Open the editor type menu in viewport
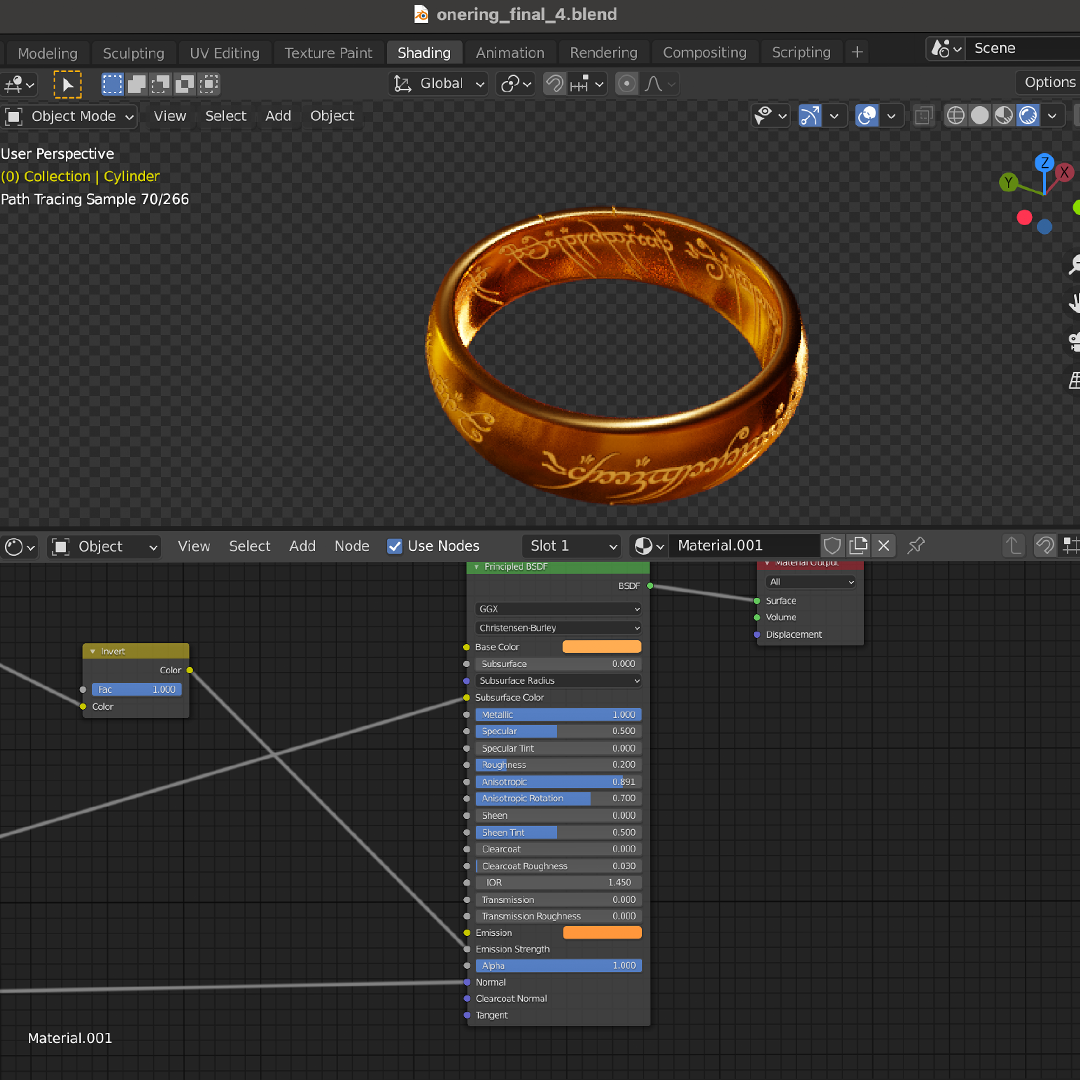Image resolution: width=1080 pixels, height=1080 pixels. tap(19, 85)
